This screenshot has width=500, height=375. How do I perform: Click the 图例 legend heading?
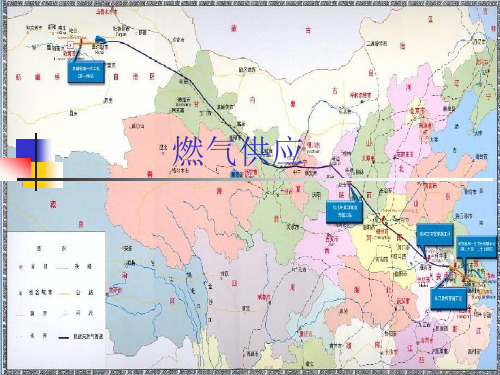[51, 249]
